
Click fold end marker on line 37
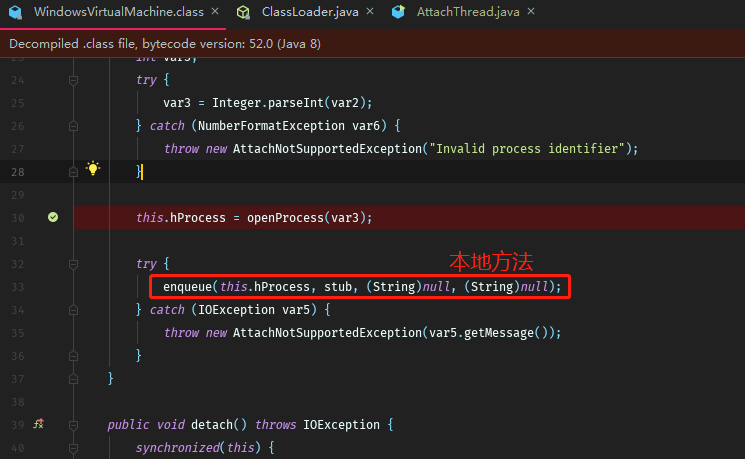pos(73,379)
